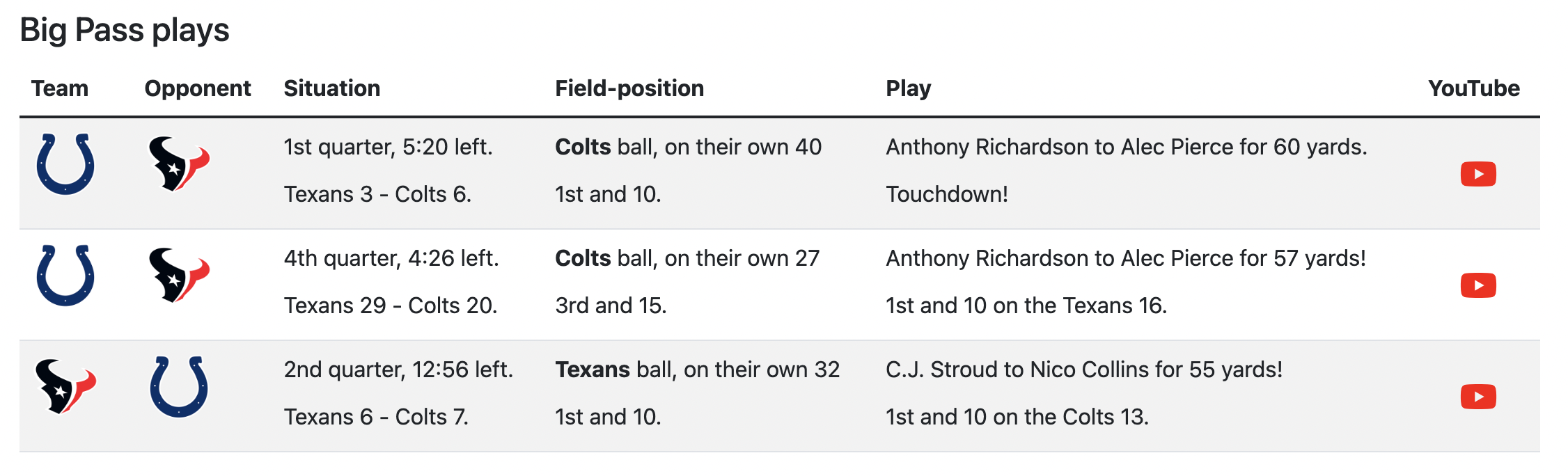1568x476 pixels.
Task: Click the YouTube column header
Action: click(1474, 88)
